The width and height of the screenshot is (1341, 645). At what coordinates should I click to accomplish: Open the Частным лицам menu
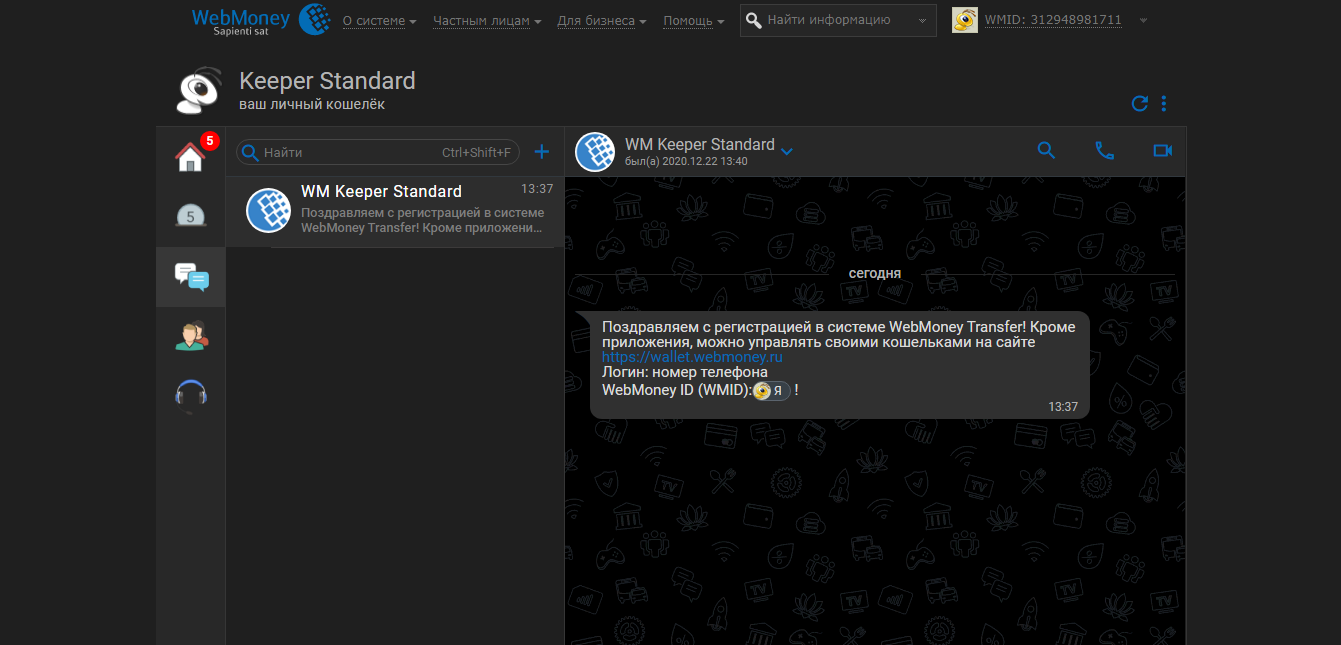487,20
